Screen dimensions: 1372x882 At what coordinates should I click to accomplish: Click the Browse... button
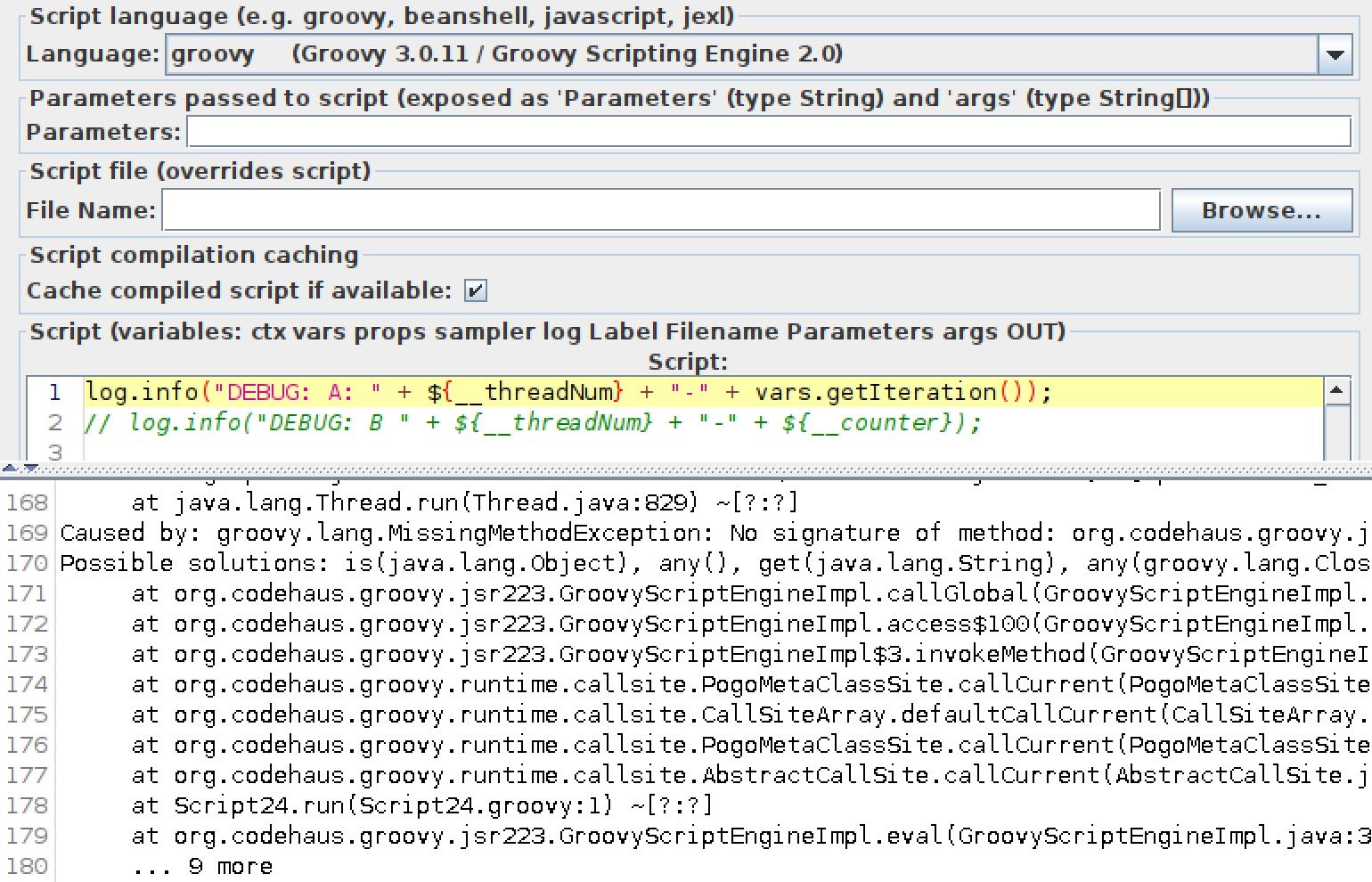(x=1261, y=211)
